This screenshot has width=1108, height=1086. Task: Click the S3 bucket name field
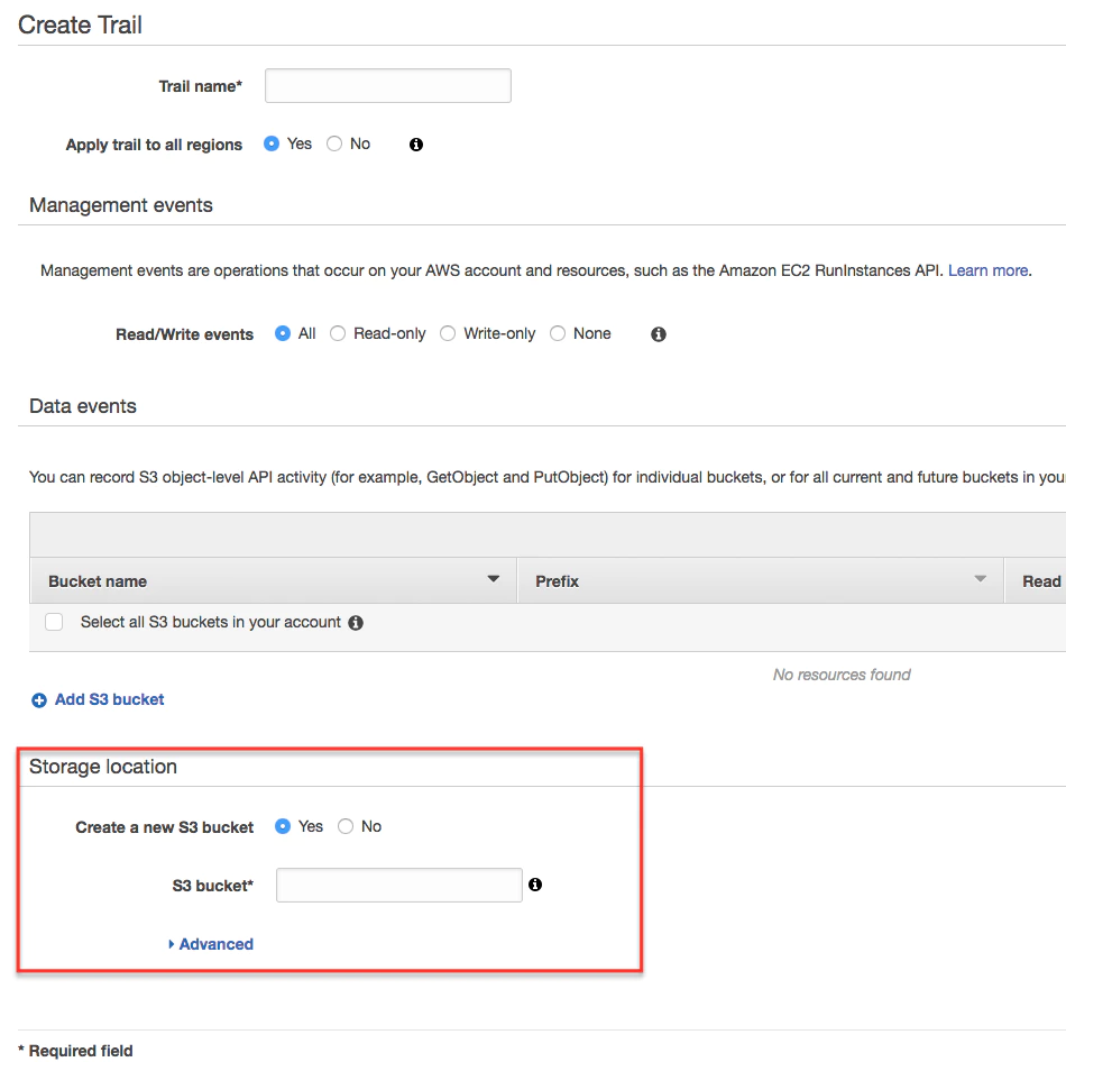[398, 884]
